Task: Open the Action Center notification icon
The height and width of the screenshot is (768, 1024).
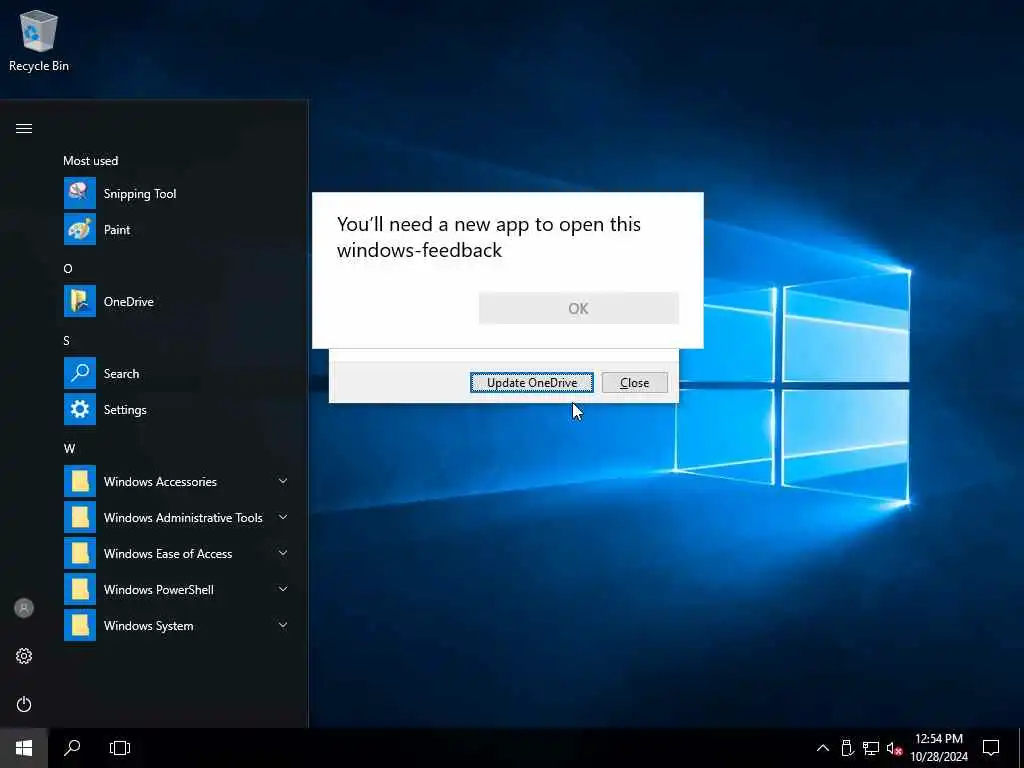Action: click(991, 748)
